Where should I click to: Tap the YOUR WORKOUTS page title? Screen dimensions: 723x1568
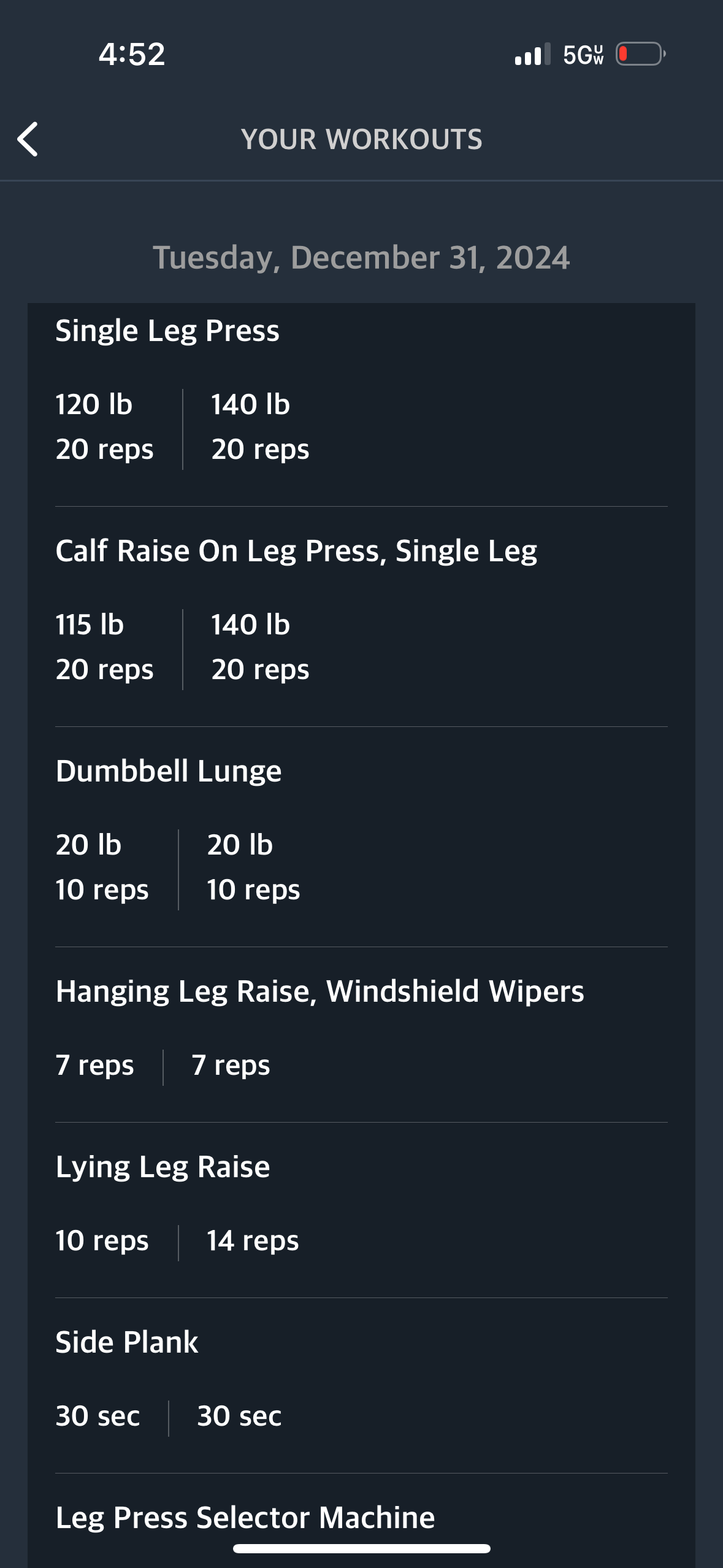[x=362, y=139]
